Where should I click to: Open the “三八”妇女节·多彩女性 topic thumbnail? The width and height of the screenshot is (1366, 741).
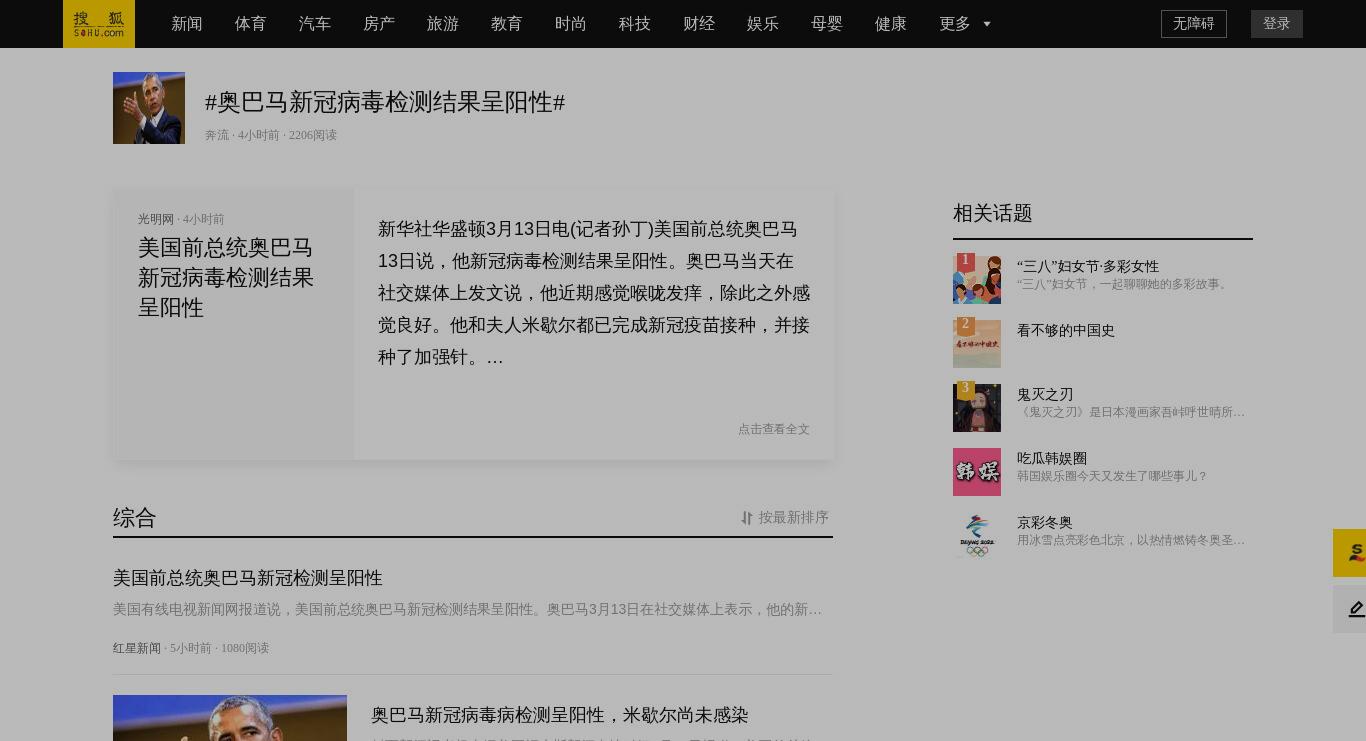(977, 278)
